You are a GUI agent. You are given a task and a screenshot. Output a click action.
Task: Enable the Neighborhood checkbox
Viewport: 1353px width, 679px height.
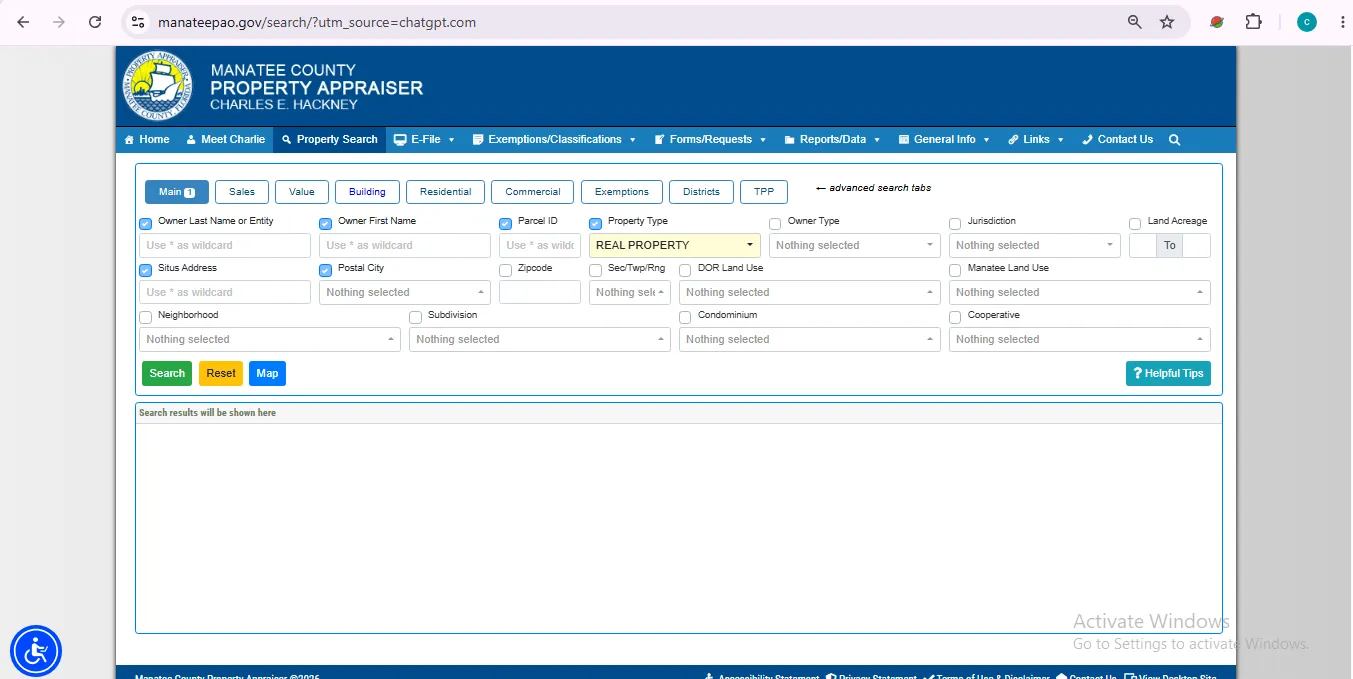(146, 318)
